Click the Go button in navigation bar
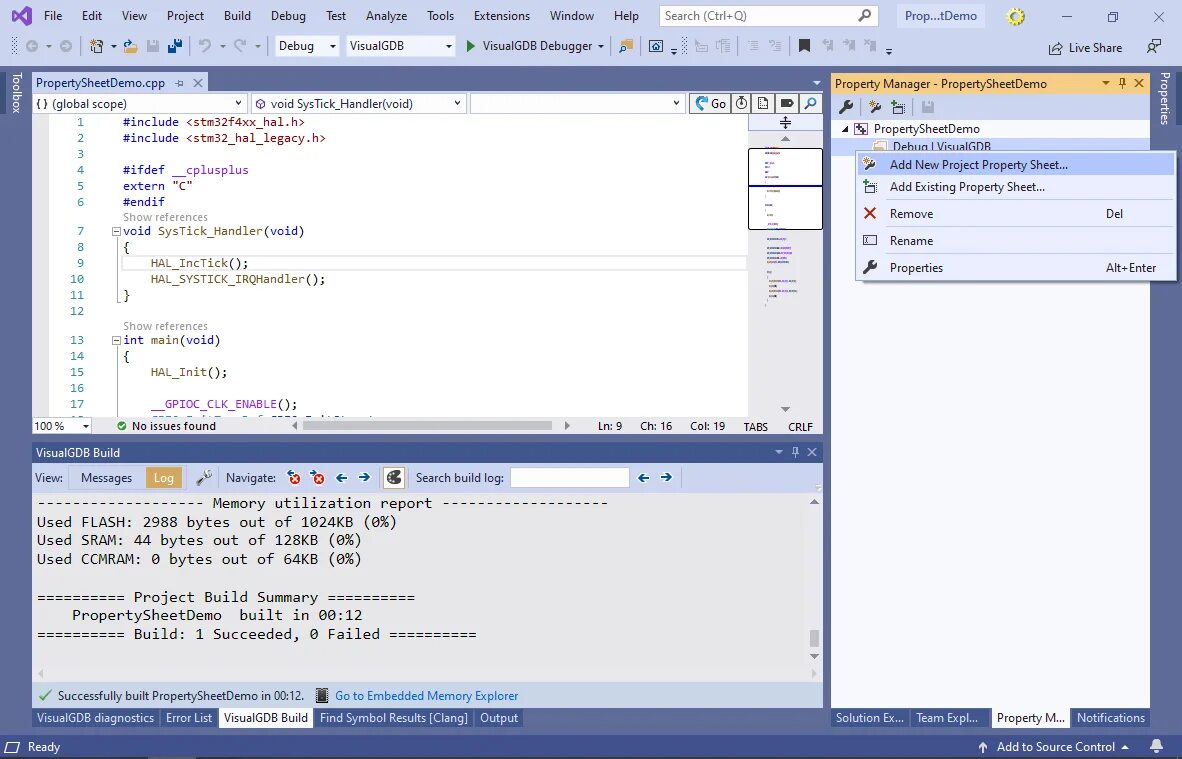1182x759 pixels. pos(710,103)
